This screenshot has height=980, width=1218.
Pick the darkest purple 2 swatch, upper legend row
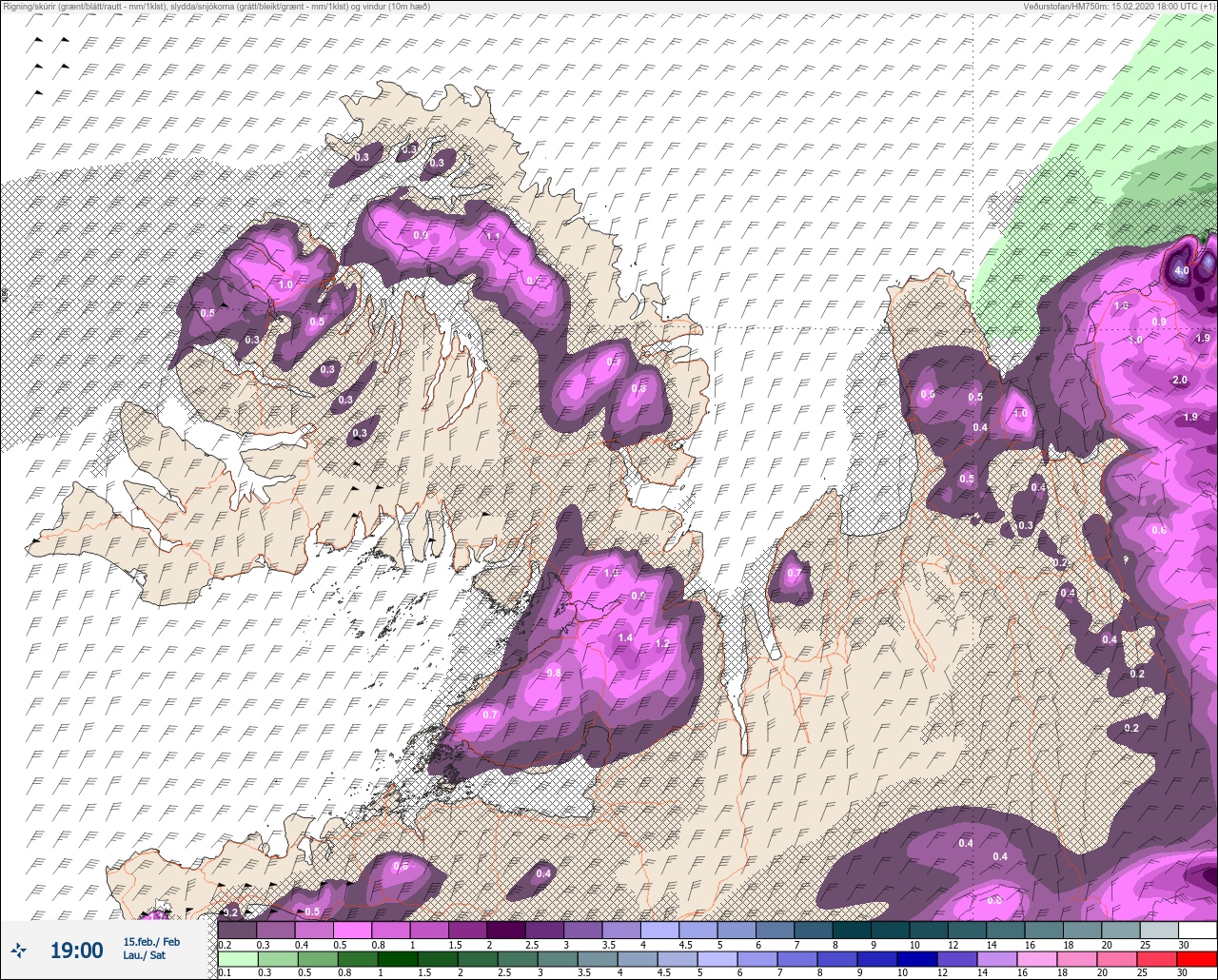506,930
